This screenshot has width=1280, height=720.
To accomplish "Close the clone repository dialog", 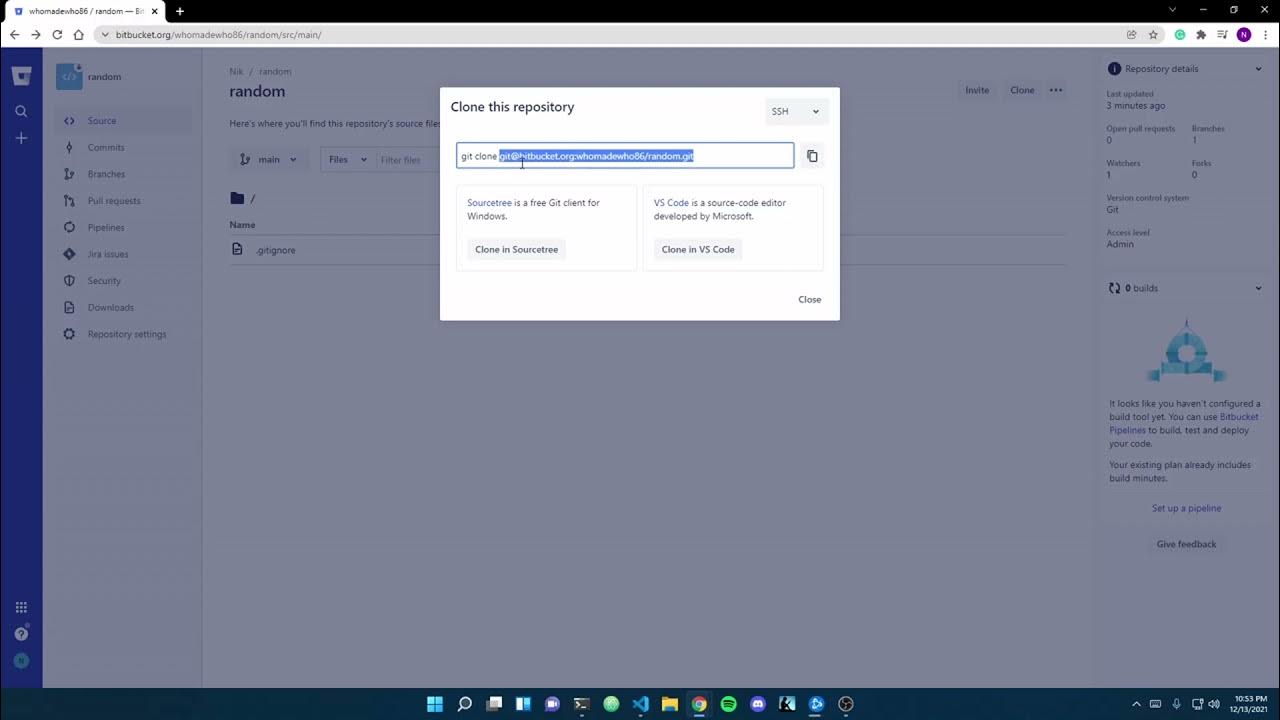I will coord(810,299).
